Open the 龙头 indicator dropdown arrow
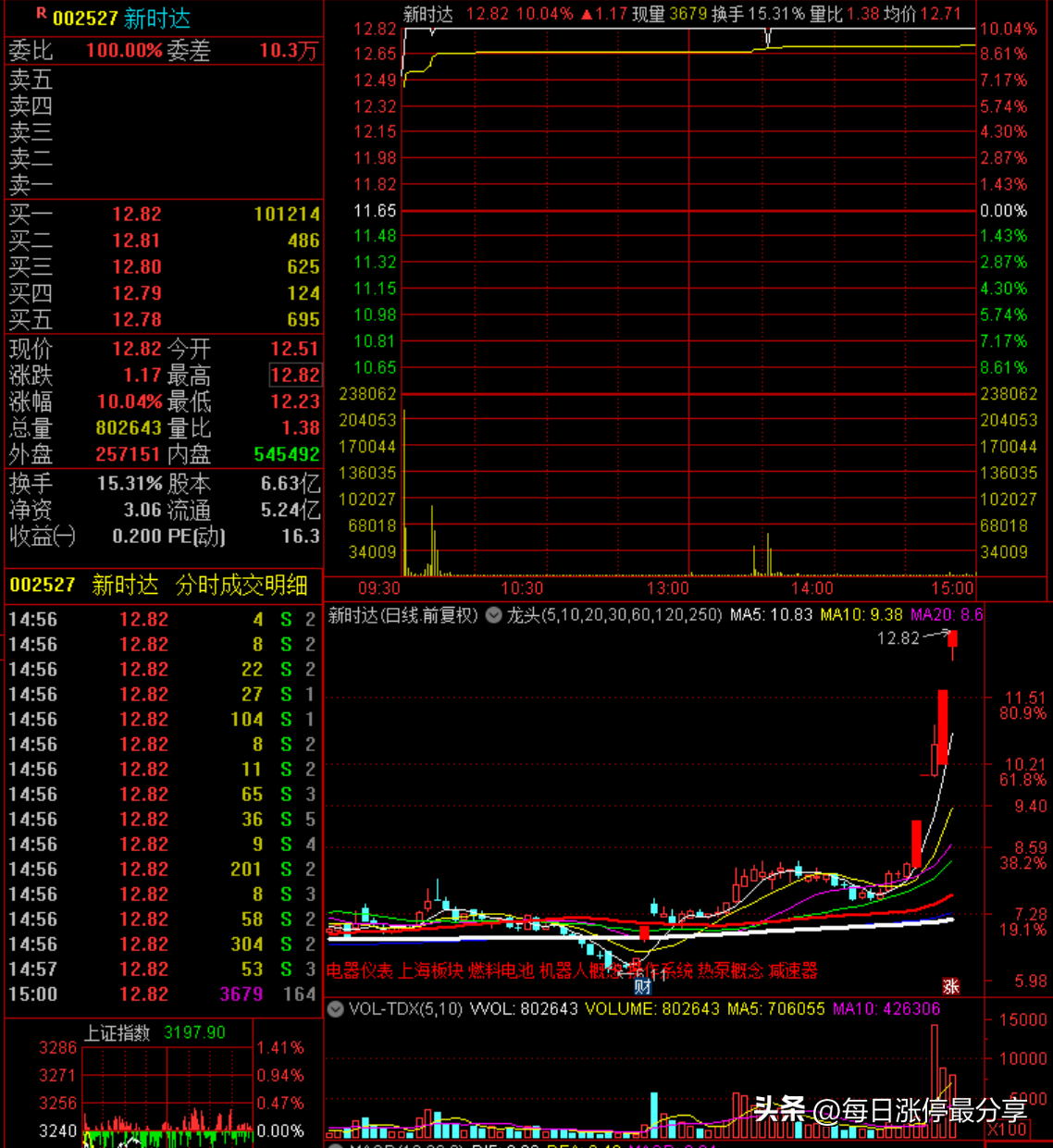The image size is (1053, 1148). pyautogui.click(x=494, y=615)
